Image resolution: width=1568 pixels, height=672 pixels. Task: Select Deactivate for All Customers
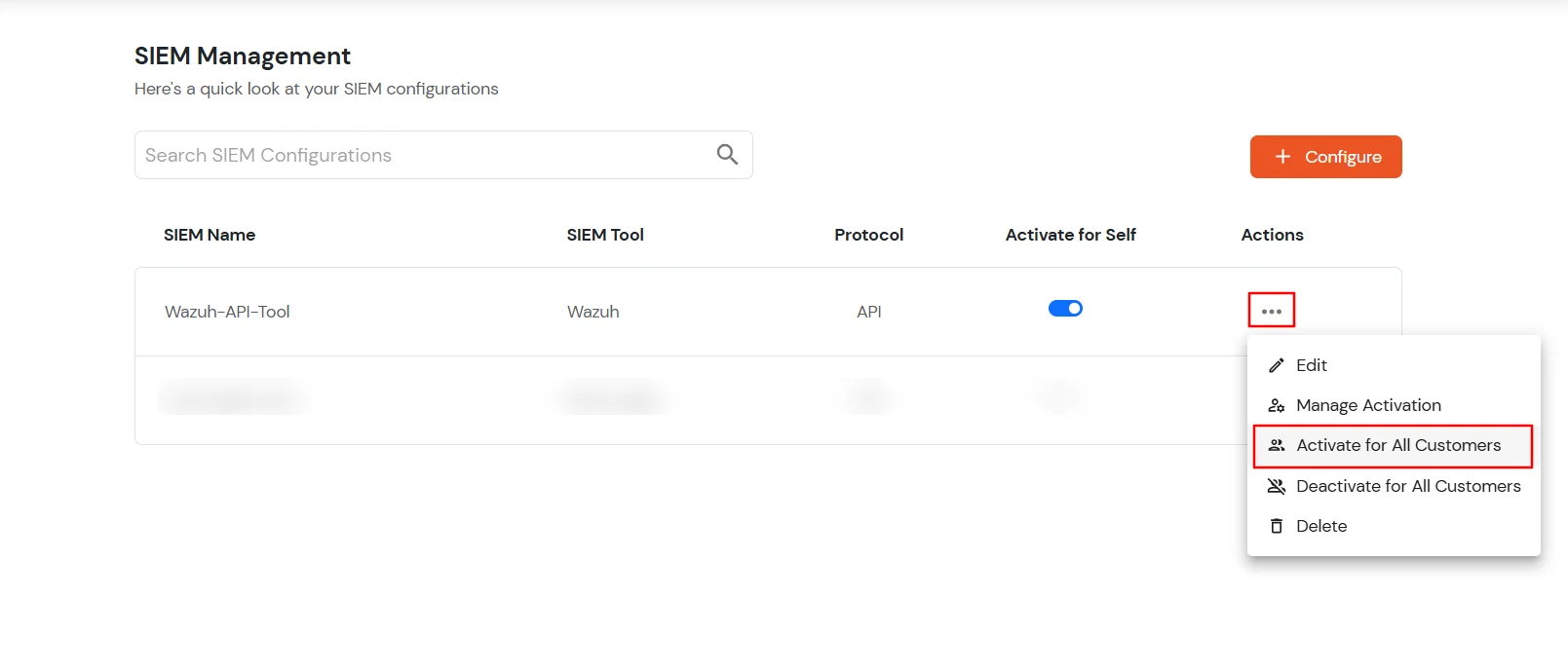[1394, 486]
